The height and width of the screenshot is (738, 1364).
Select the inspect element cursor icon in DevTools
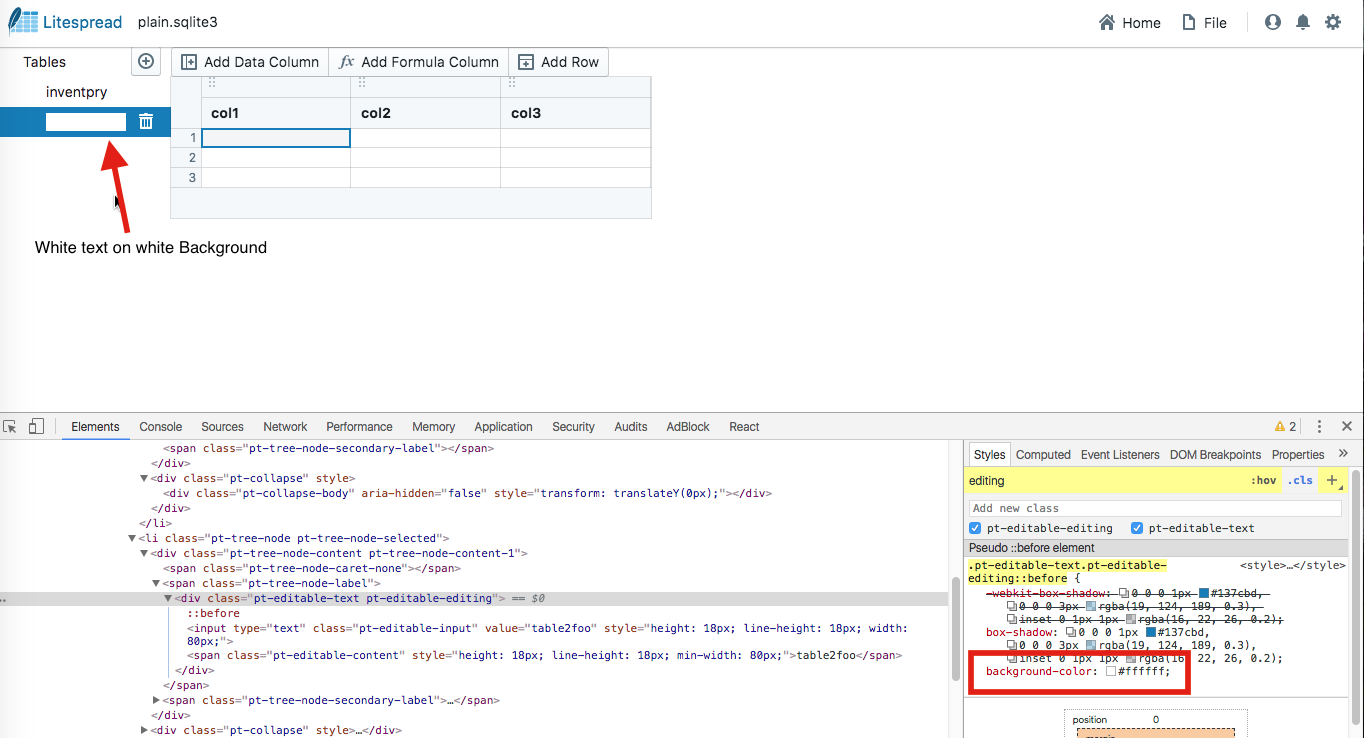(x=10, y=426)
